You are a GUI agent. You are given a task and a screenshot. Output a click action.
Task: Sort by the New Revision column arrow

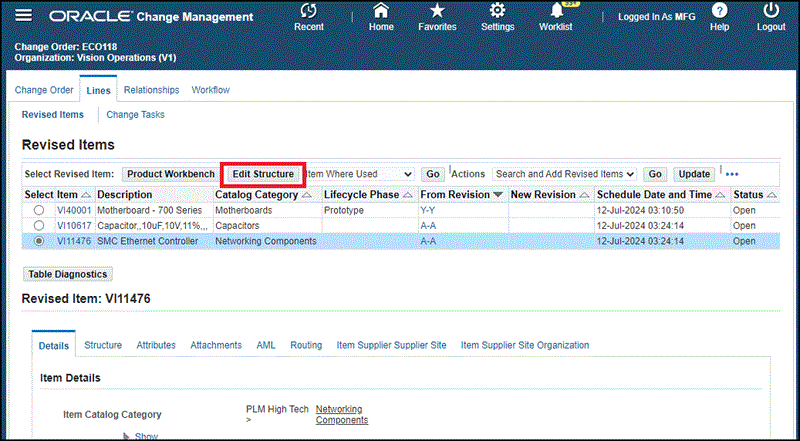coord(584,195)
